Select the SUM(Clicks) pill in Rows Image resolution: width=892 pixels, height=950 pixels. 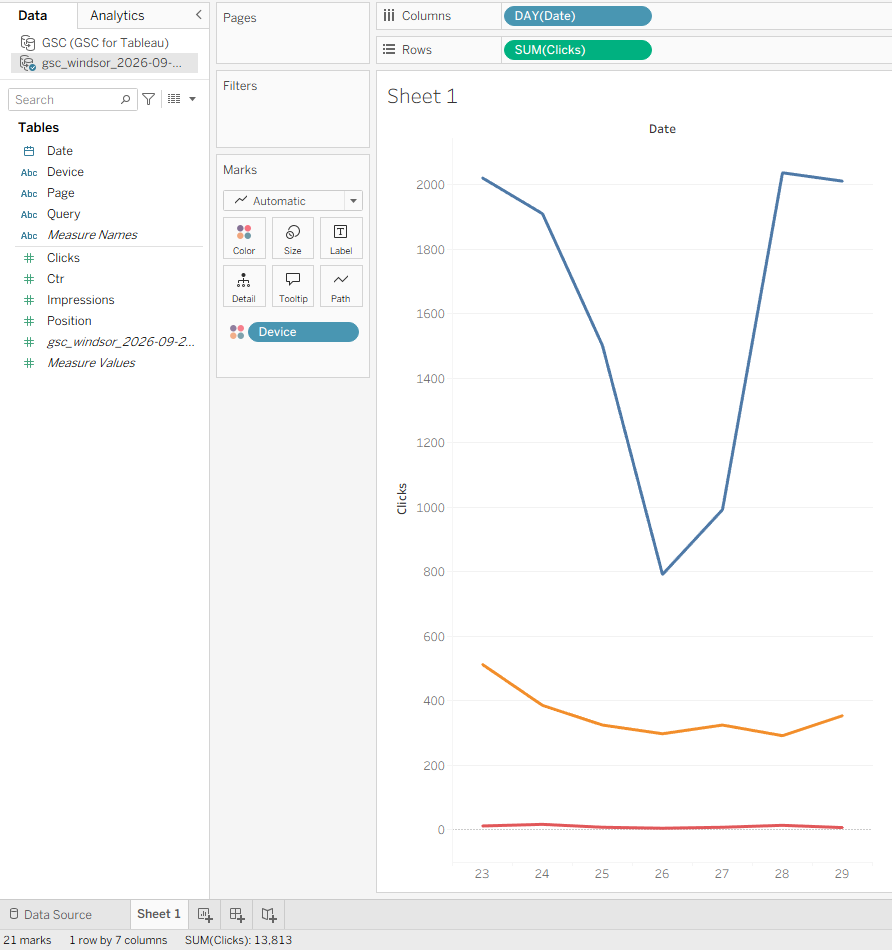point(577,50)
